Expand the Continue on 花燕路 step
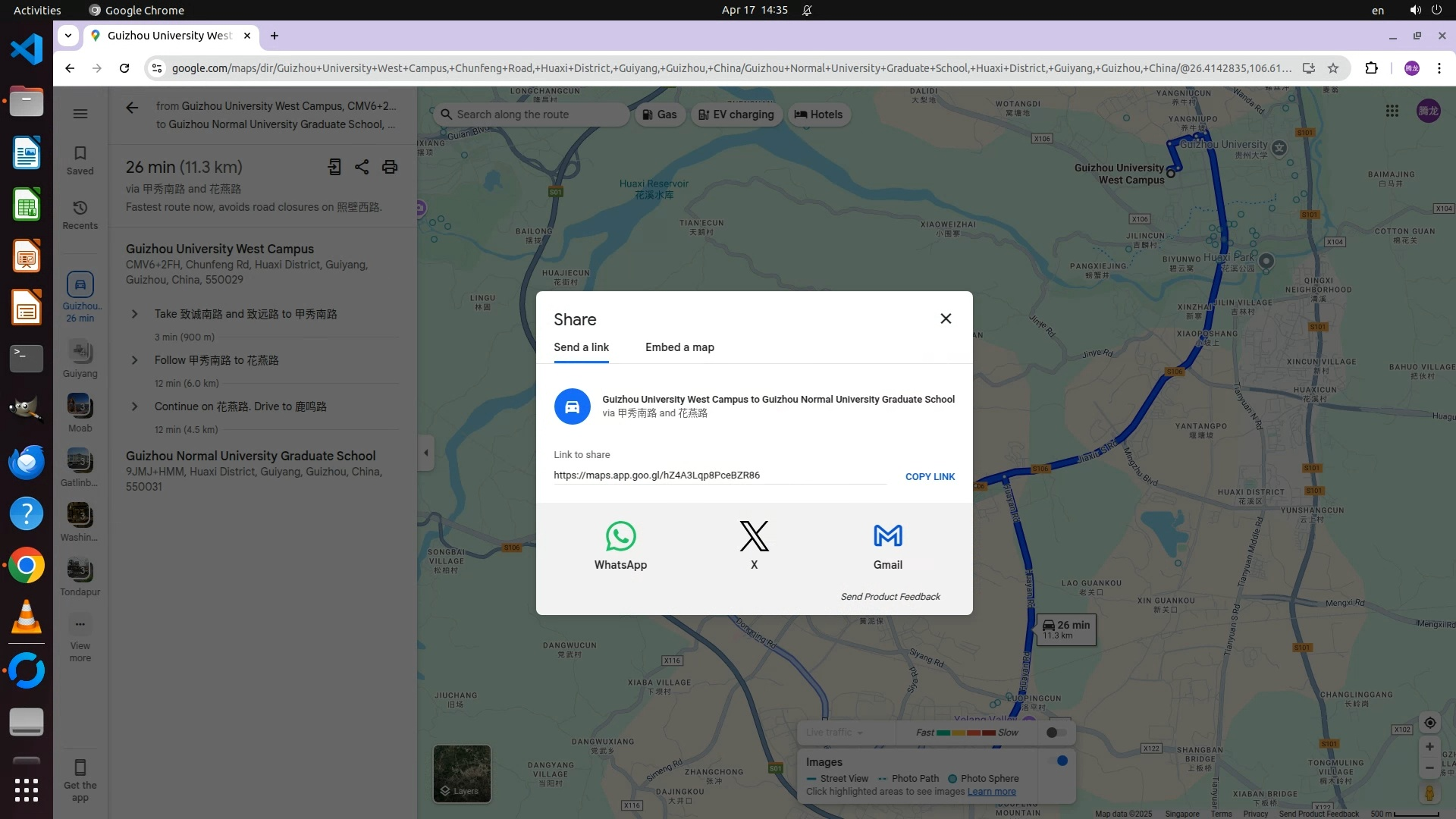 [135, 406]
